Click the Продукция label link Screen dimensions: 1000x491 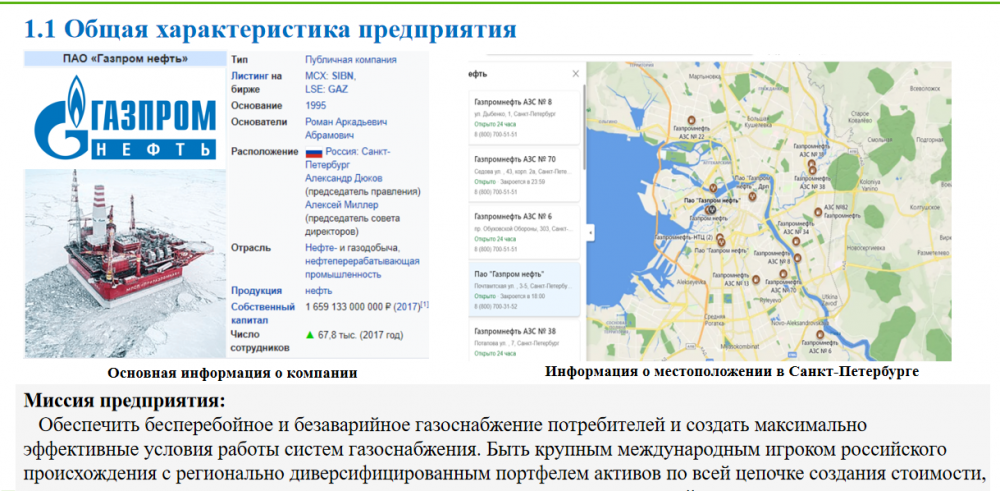coord(256,291)
